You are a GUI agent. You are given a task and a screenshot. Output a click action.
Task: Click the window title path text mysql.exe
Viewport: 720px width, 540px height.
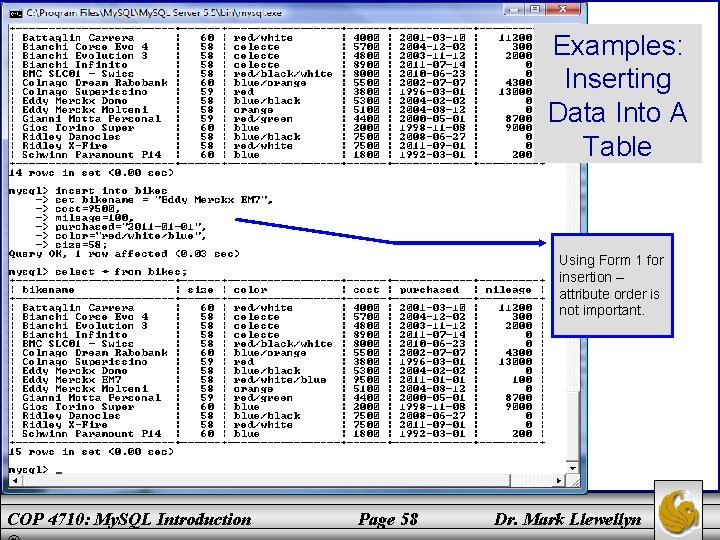pyautogui.click(x=154, y=13)
